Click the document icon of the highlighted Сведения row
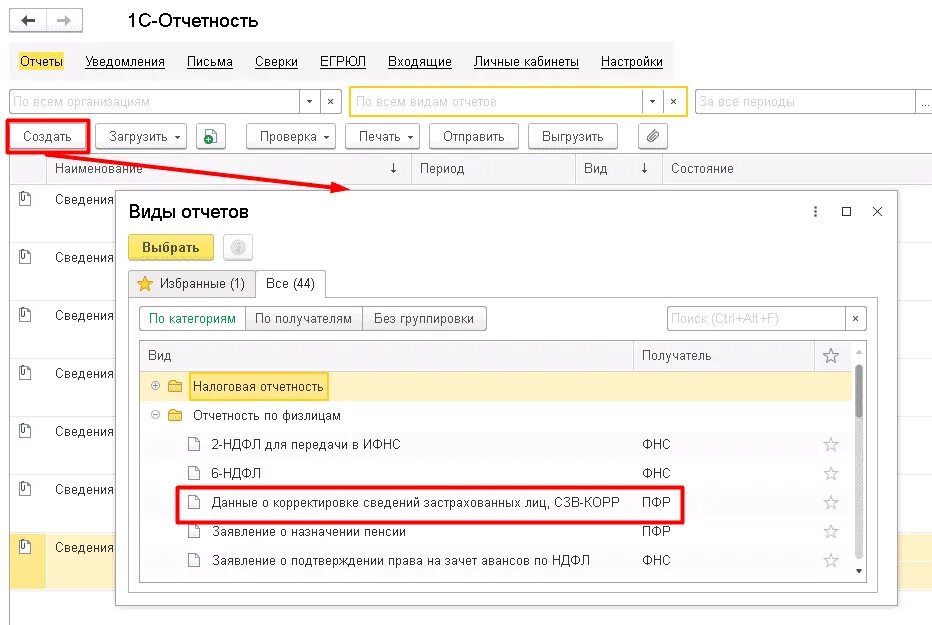The width and height of the screenshot is (932, 625). 25,546
